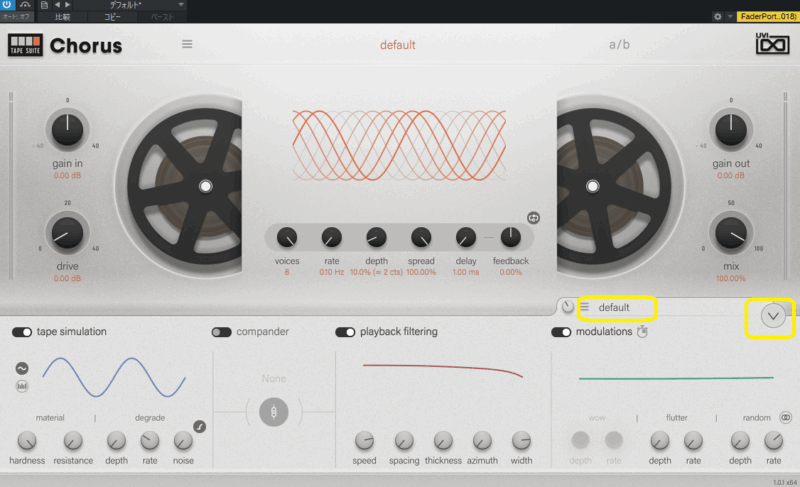Click the host power bypass button
The image size is (800, 487).
[8, 5]
